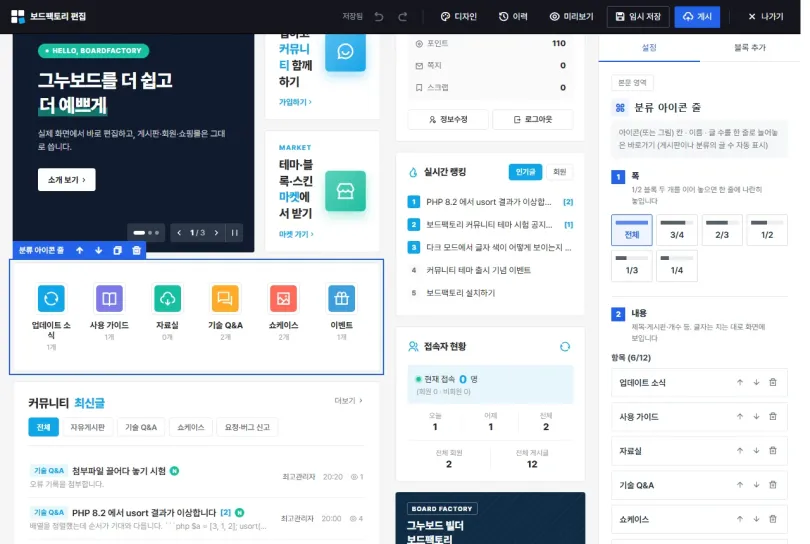Click the 이벤트 gift icon

pos(341,298)
